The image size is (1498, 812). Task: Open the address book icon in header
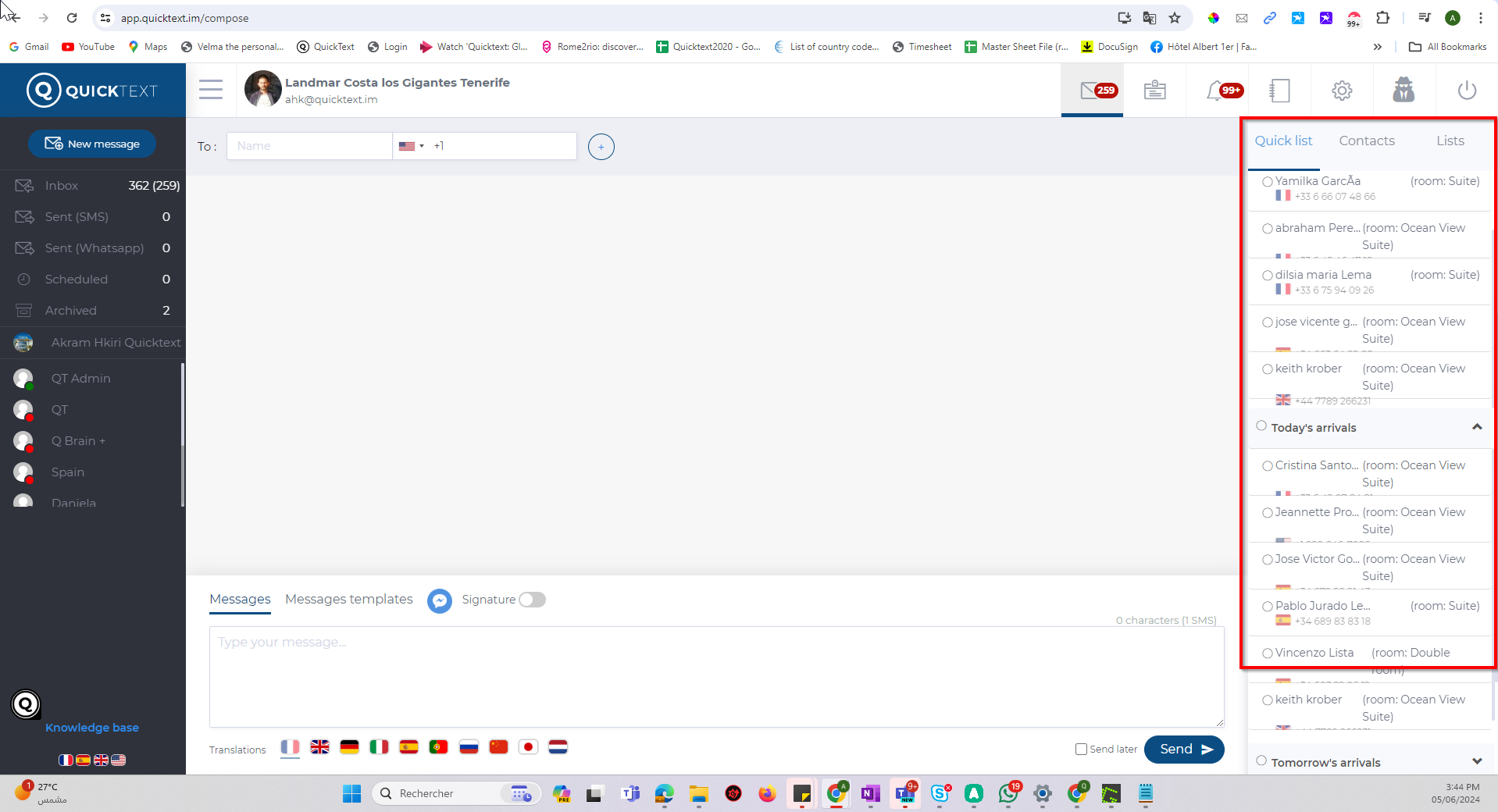[1279, 91]
